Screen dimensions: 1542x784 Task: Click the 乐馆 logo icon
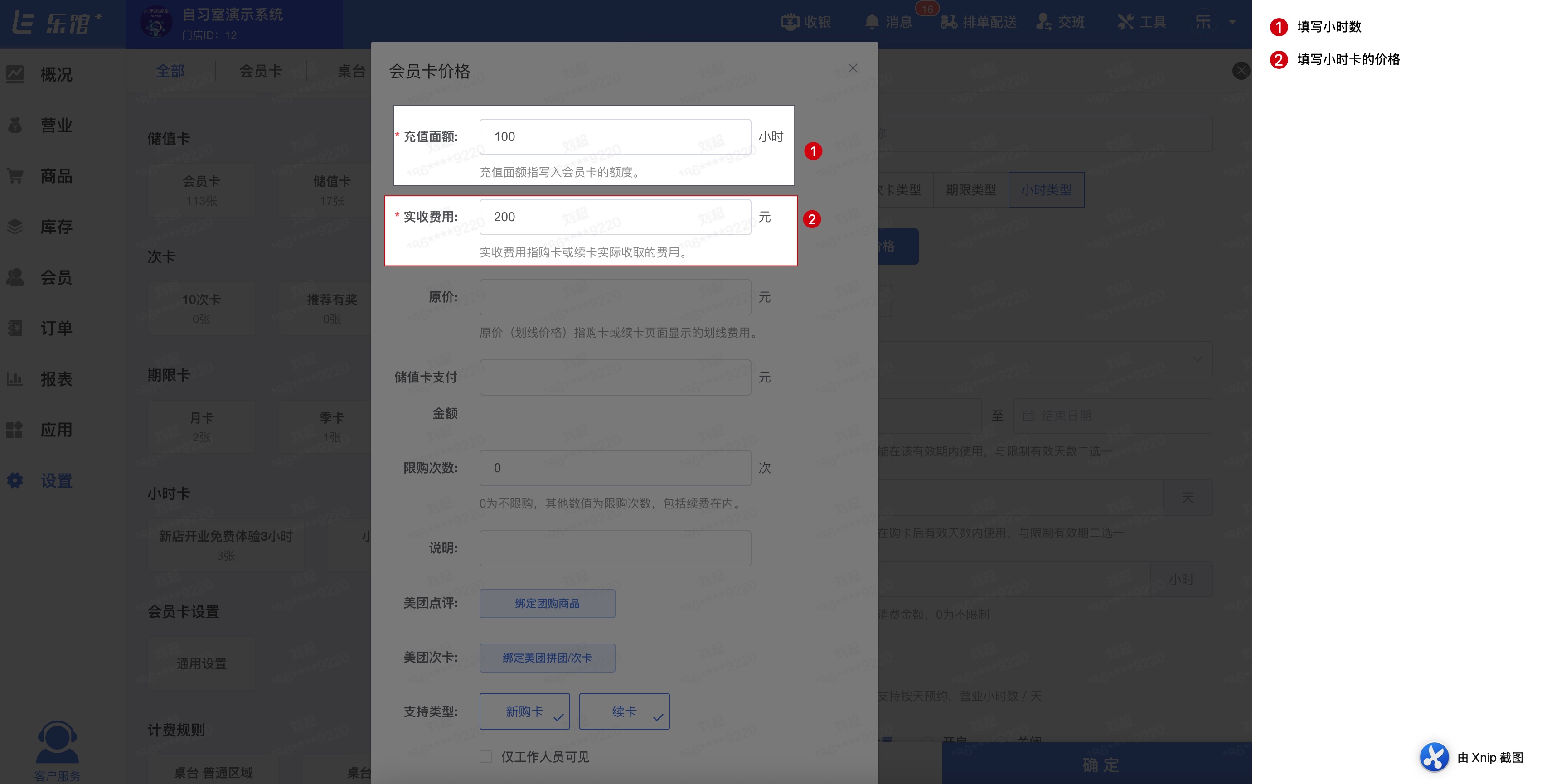[58, 23]
